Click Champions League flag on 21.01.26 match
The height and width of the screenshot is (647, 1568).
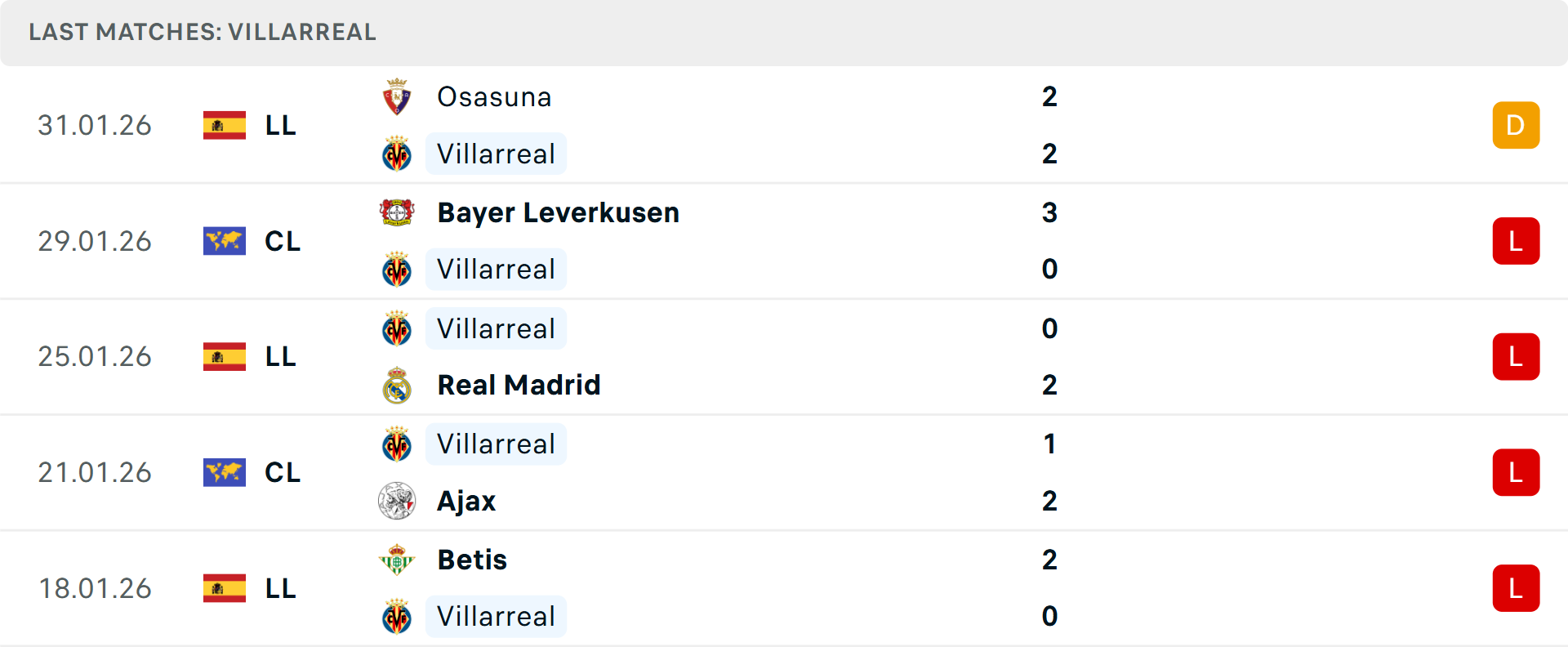[225, 472]
